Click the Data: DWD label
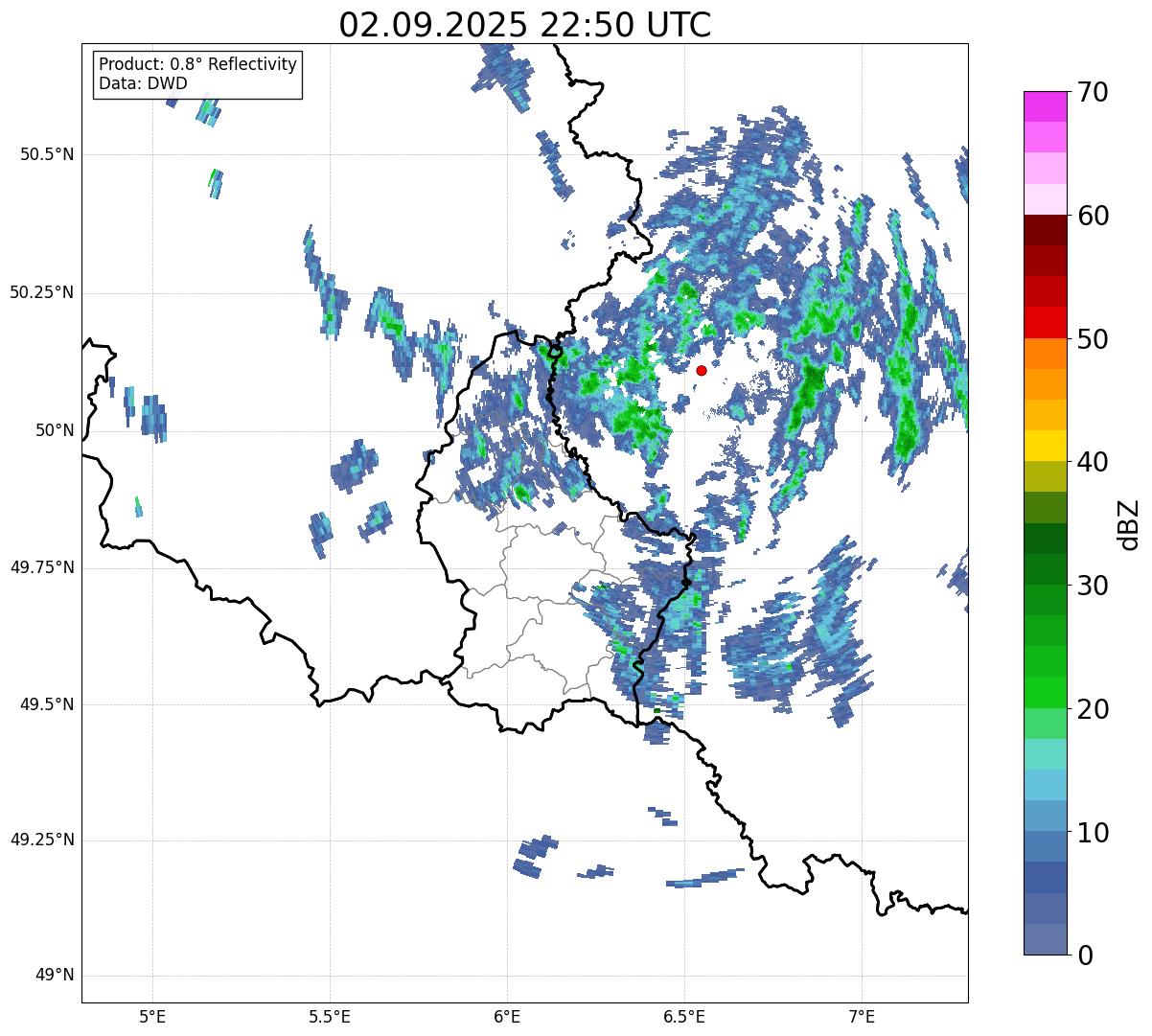 tap(143, 83)
